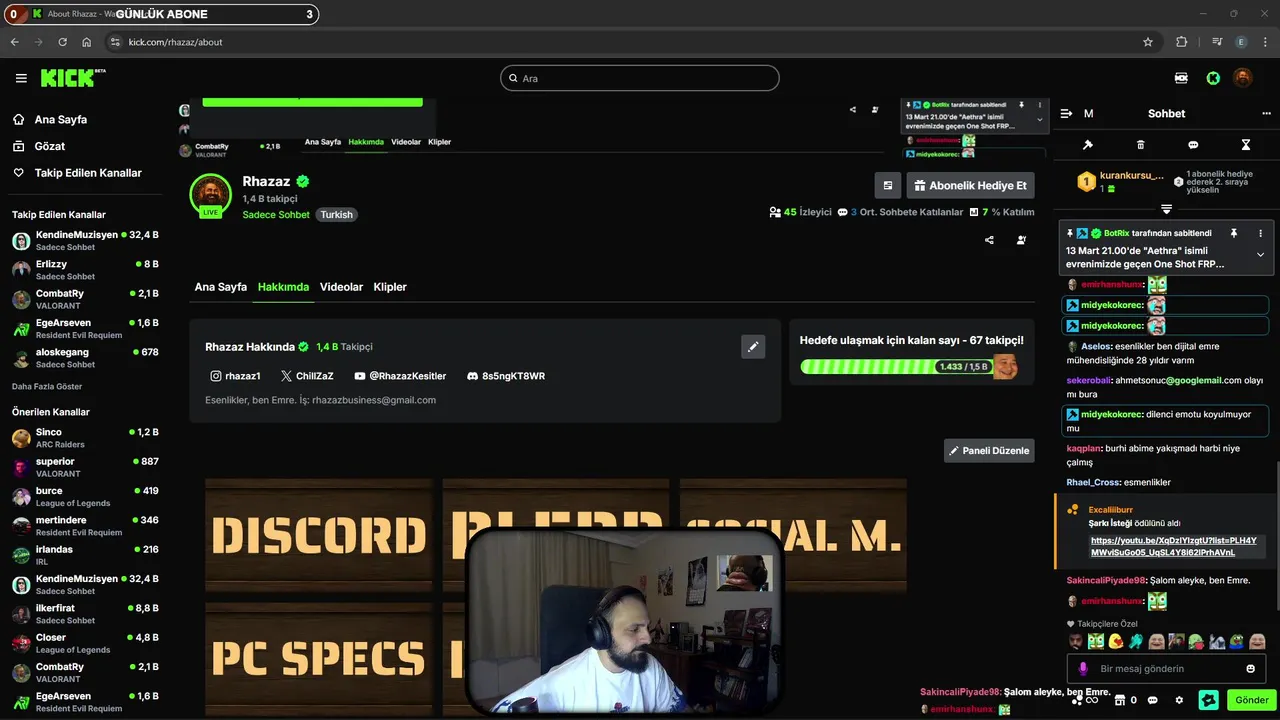Click the green Kick K icon in header
Viewport: 1280px width, 720px height.
pyautogui.click(x=1213, y=78)
